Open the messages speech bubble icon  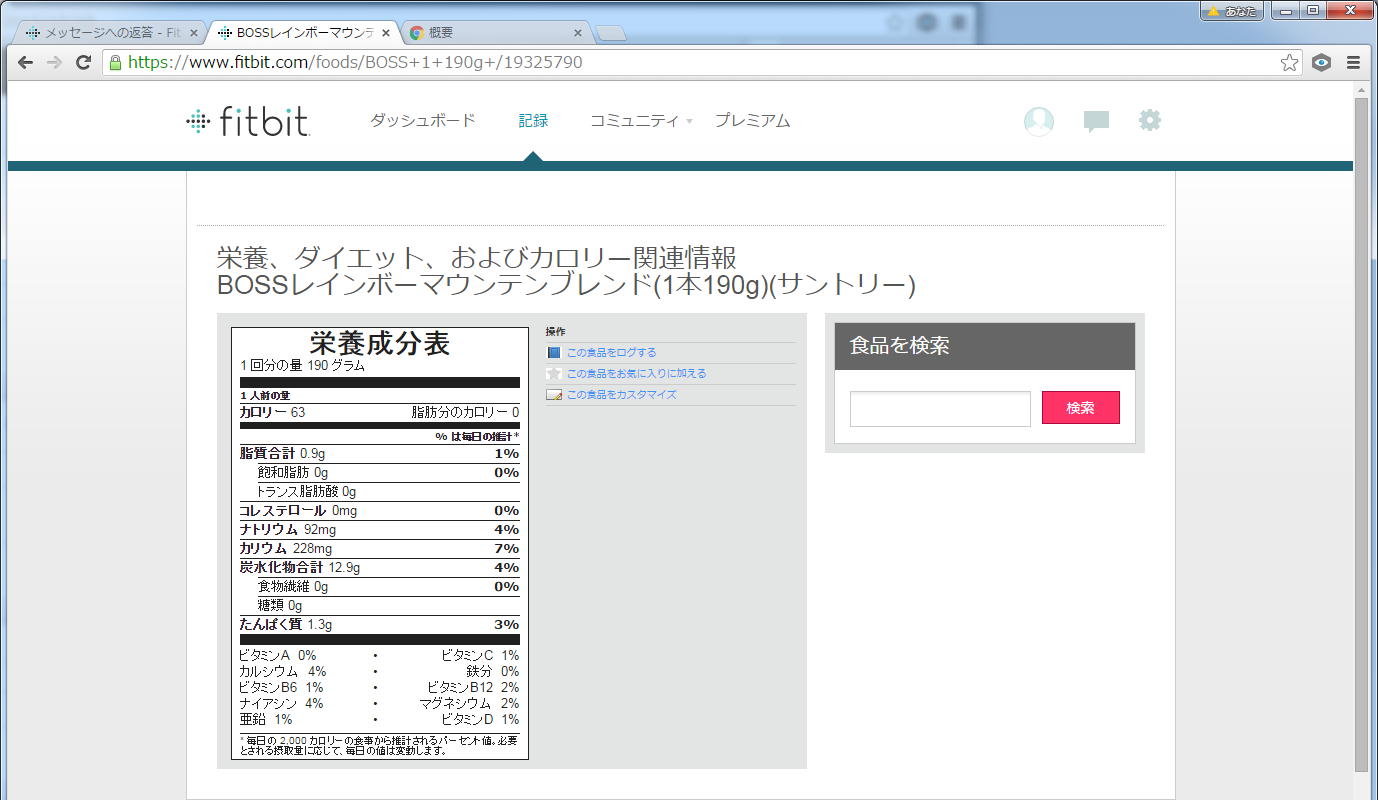pyautogui.click(x=1097, y=122)
